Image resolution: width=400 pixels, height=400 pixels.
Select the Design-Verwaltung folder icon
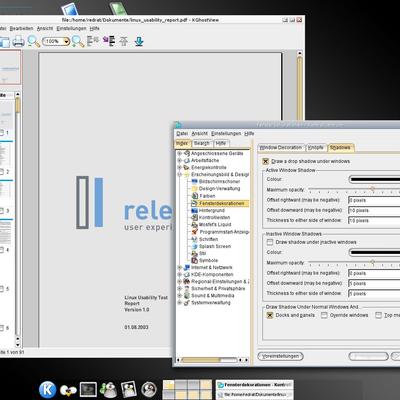pos(195,189)
